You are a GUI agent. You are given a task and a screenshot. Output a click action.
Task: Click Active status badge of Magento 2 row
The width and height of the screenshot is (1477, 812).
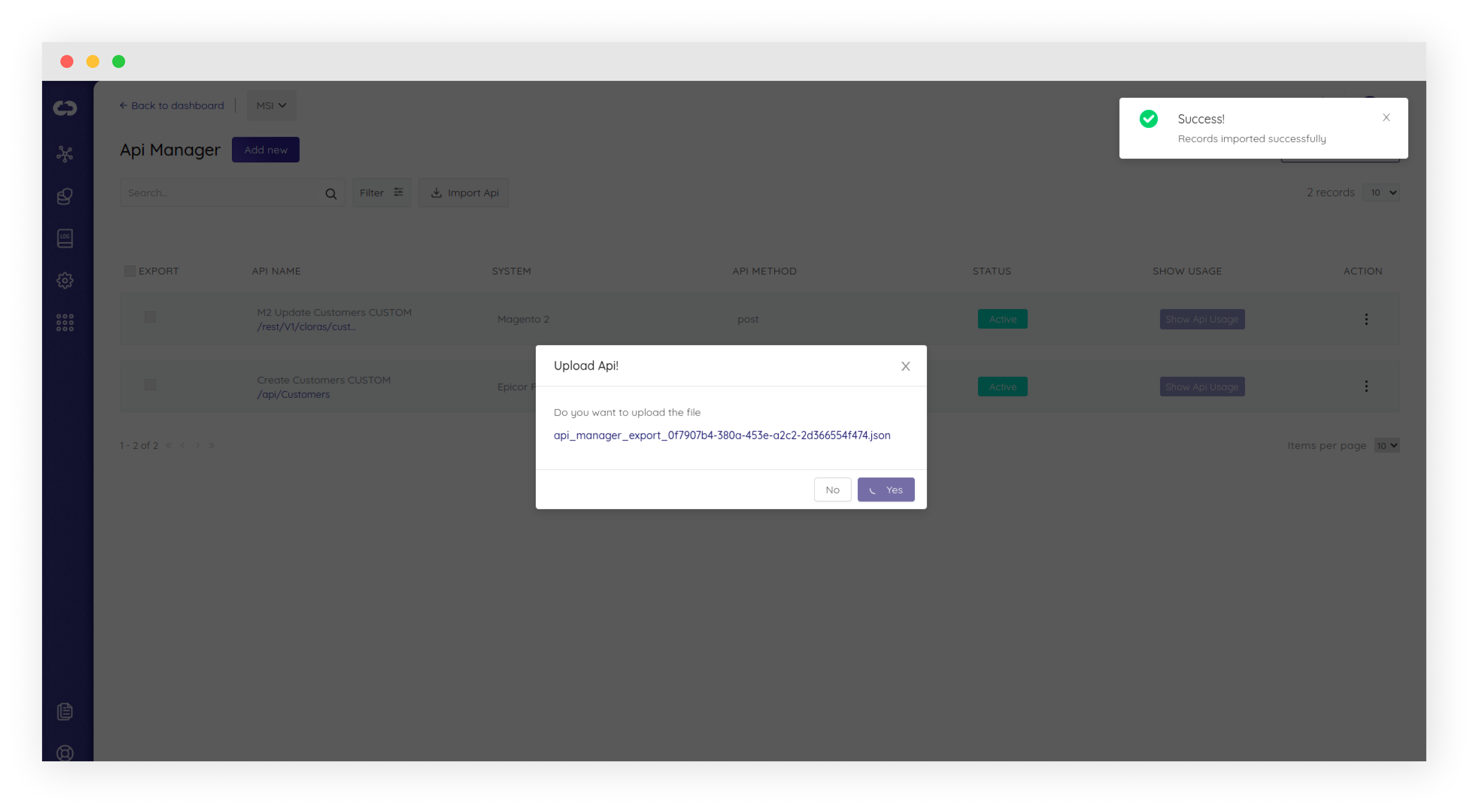pyautogui.click(x=1002, y=319)
